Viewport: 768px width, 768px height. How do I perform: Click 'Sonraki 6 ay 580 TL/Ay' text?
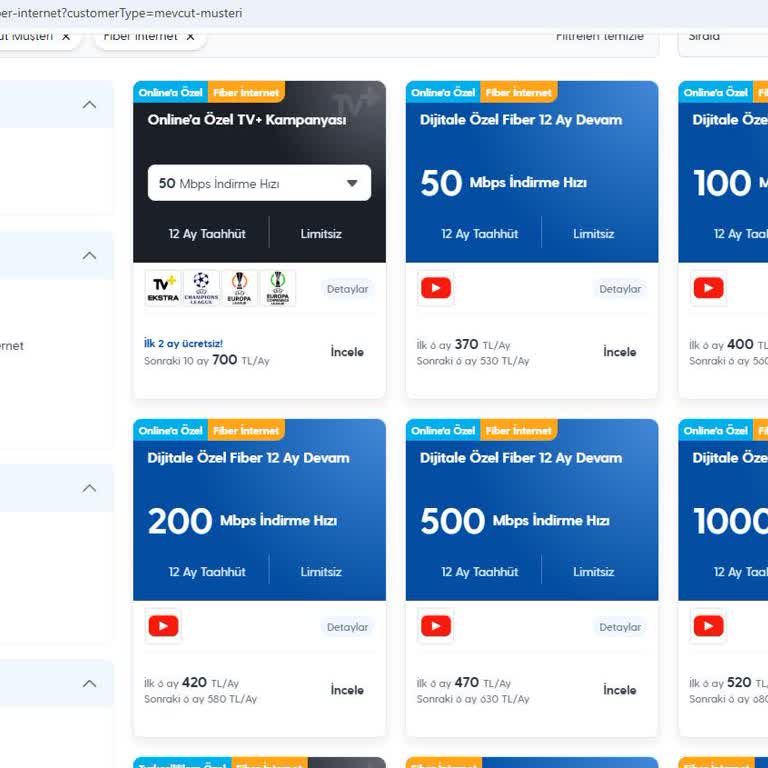click(x=200, y=699)
